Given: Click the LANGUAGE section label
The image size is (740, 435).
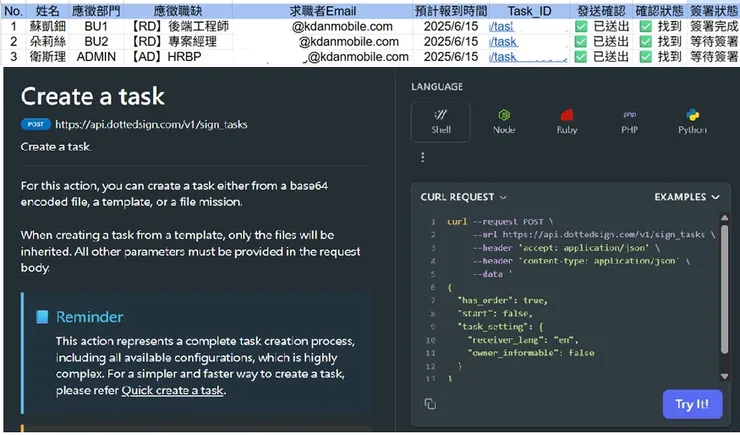Looking at the screenshot, I should pos(437,87).
